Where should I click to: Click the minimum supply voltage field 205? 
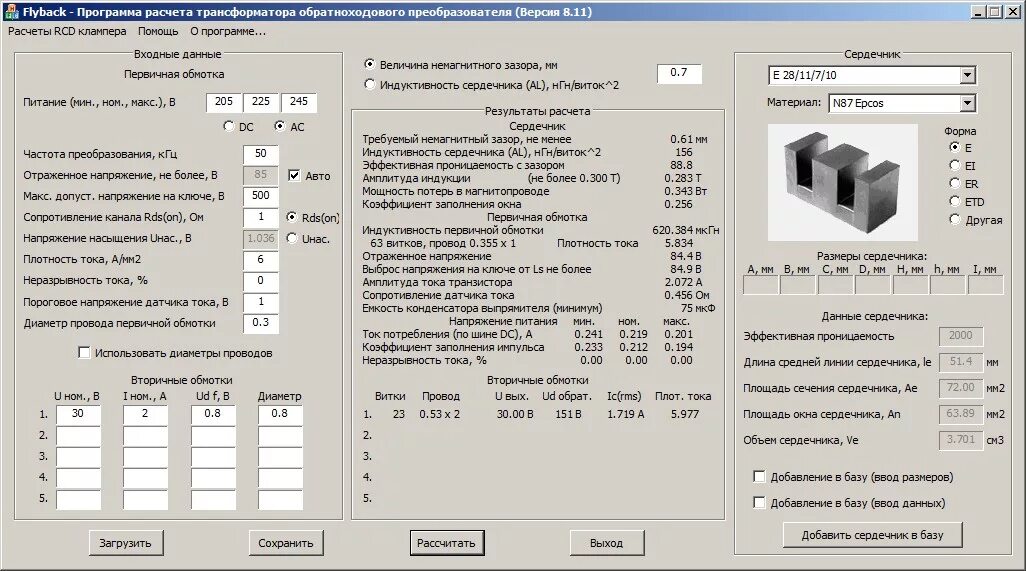(x=224, y=102)
